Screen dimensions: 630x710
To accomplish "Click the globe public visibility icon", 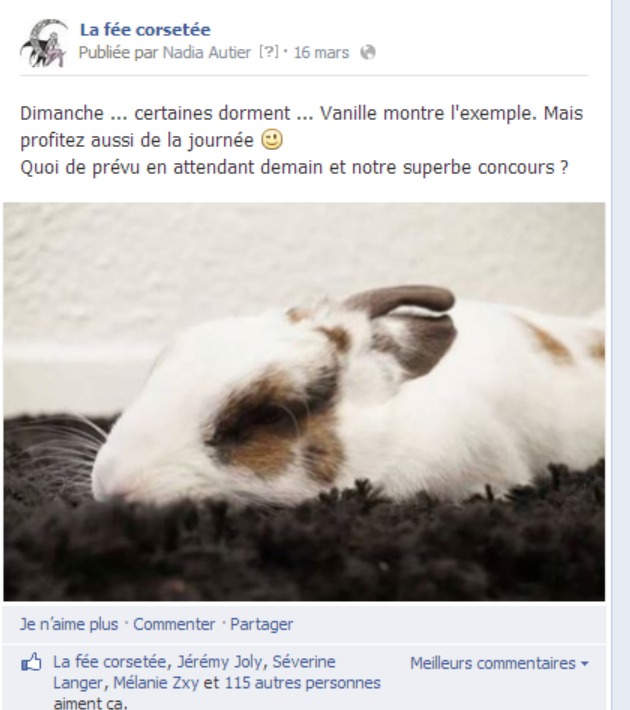I will pos(368,53).
